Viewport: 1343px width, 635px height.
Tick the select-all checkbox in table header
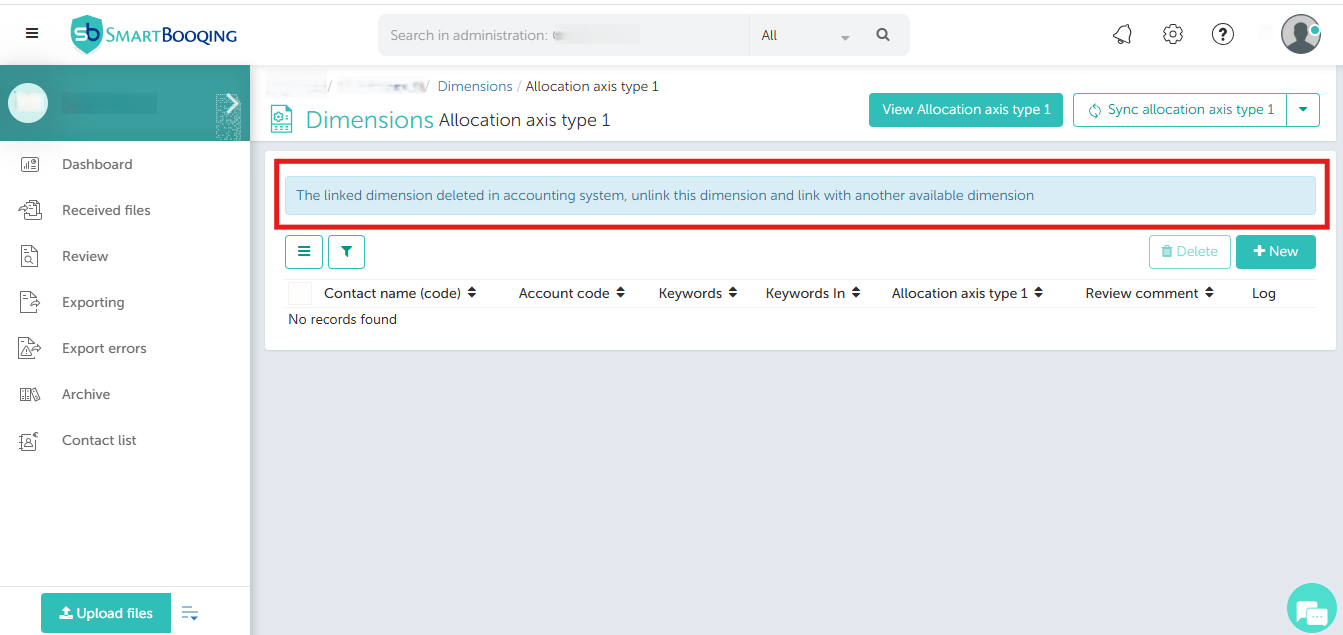300,294
